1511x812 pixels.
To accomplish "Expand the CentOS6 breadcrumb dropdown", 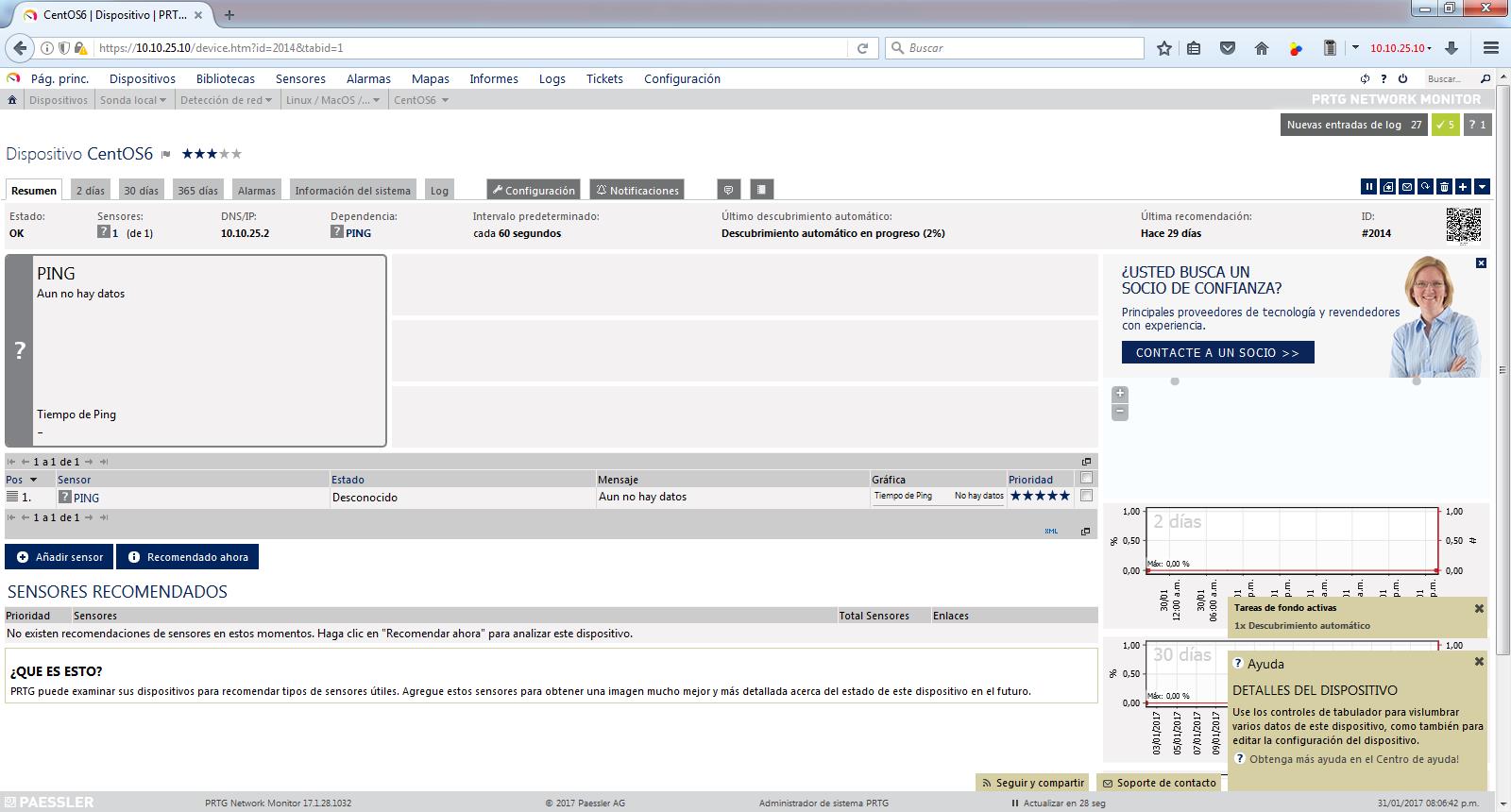I will coord(445,100).
